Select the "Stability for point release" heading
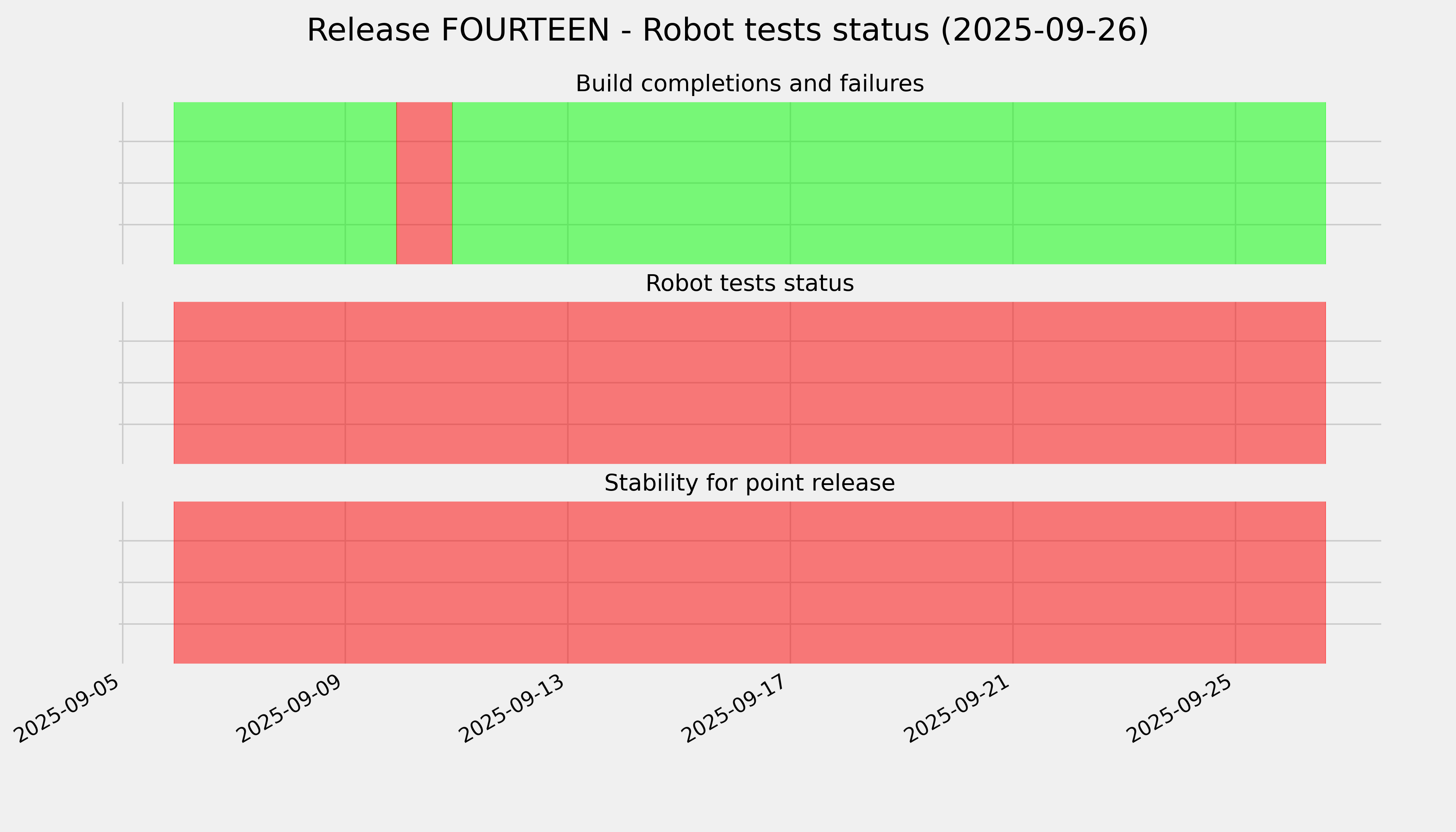The height and width of the screenshot is (832, 1456). click(x=749, y=484)
